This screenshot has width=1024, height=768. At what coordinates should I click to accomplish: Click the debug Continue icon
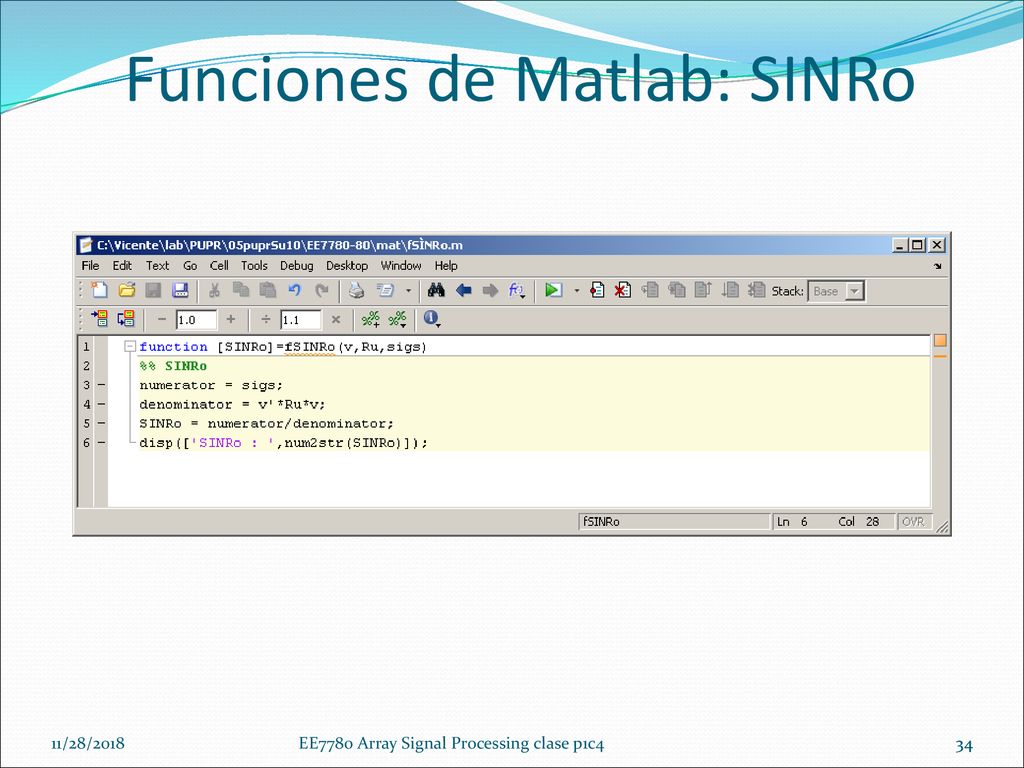pyautogui.click(x=730, y=290)
